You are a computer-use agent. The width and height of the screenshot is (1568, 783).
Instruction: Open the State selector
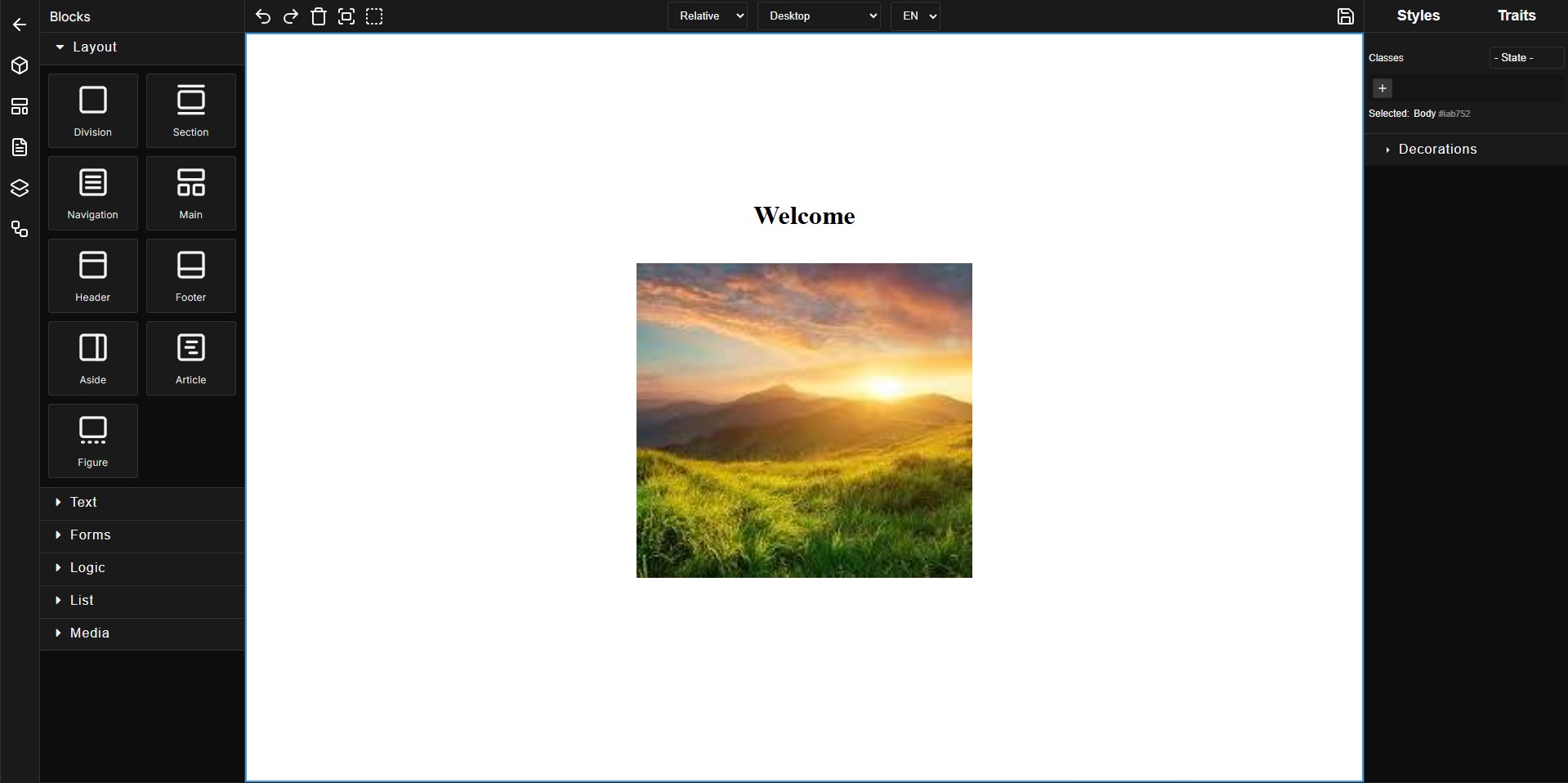1525,57
